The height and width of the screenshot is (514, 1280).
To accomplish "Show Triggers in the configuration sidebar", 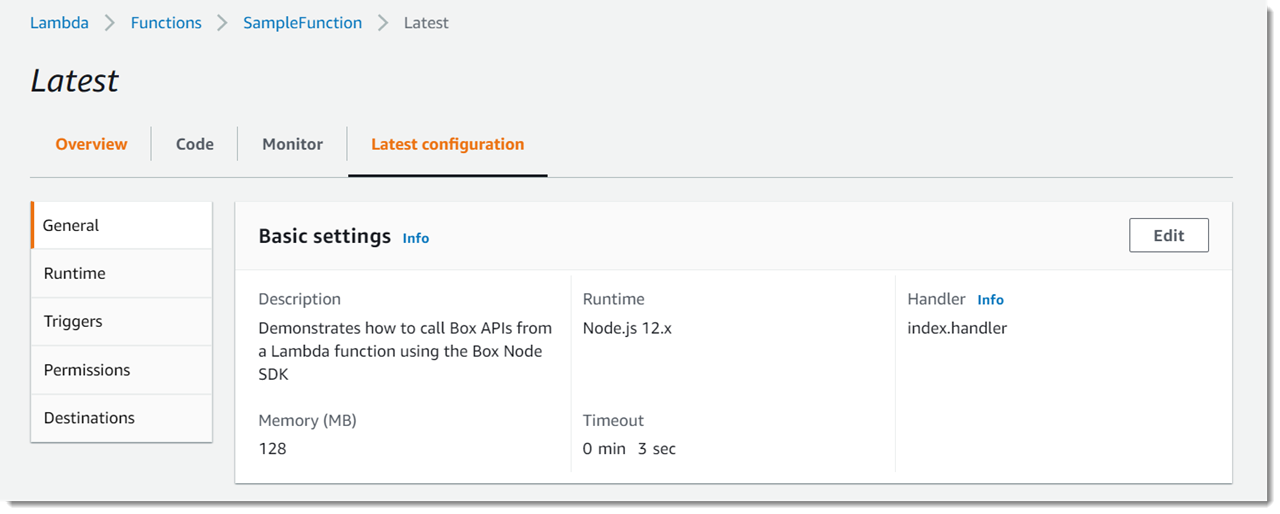I will tap(122, 321).
